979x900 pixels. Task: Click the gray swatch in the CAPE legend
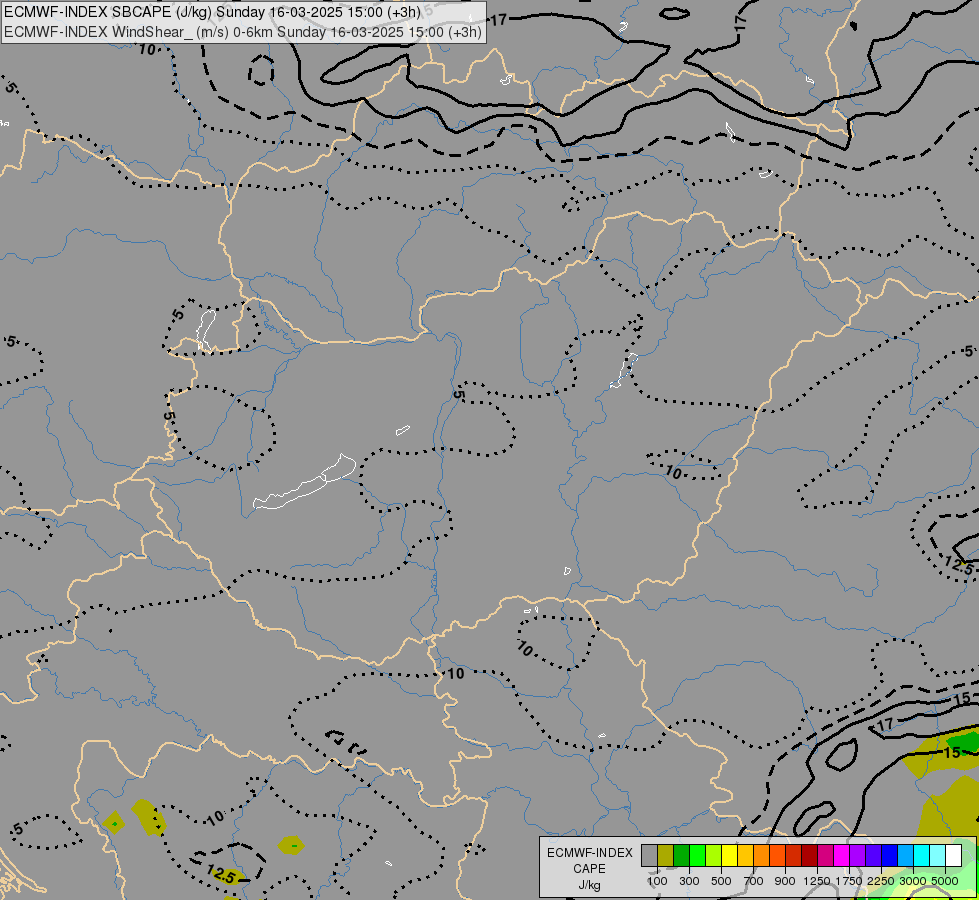pos(649,855)
